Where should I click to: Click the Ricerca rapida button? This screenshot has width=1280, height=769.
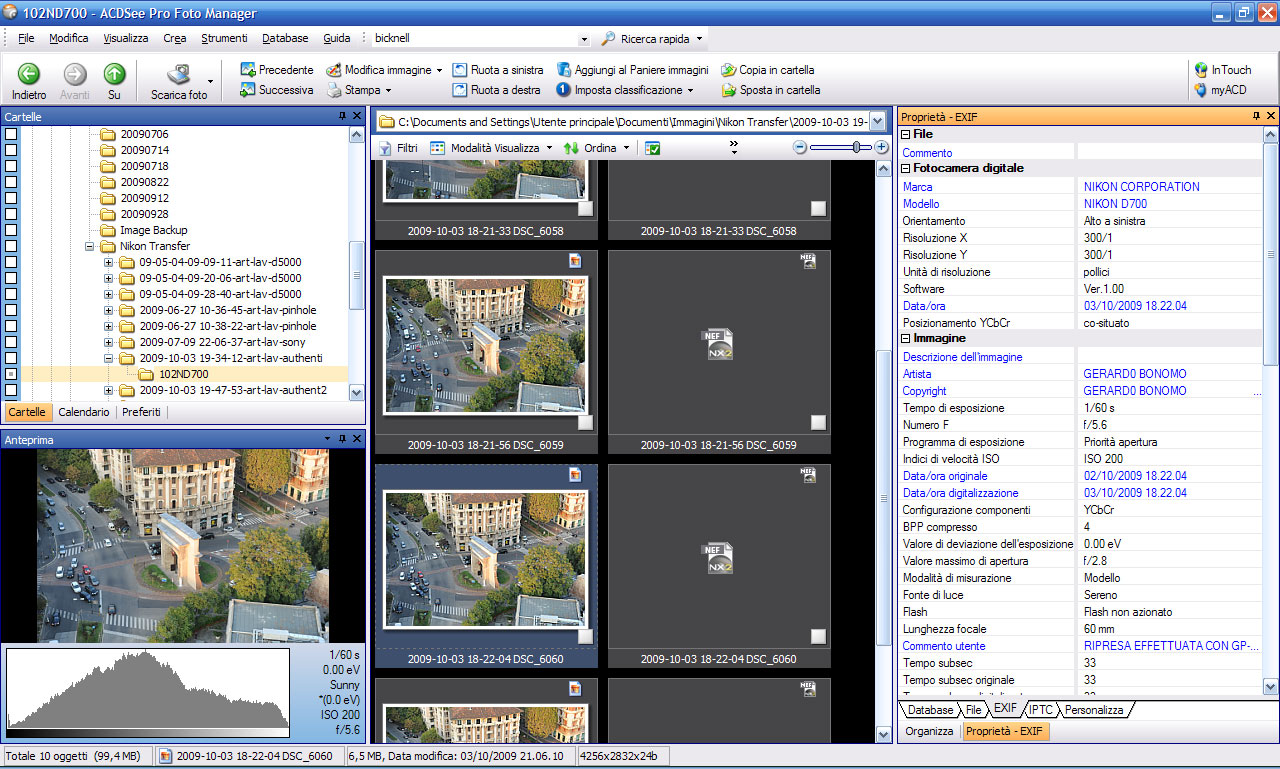pos(652,39)
